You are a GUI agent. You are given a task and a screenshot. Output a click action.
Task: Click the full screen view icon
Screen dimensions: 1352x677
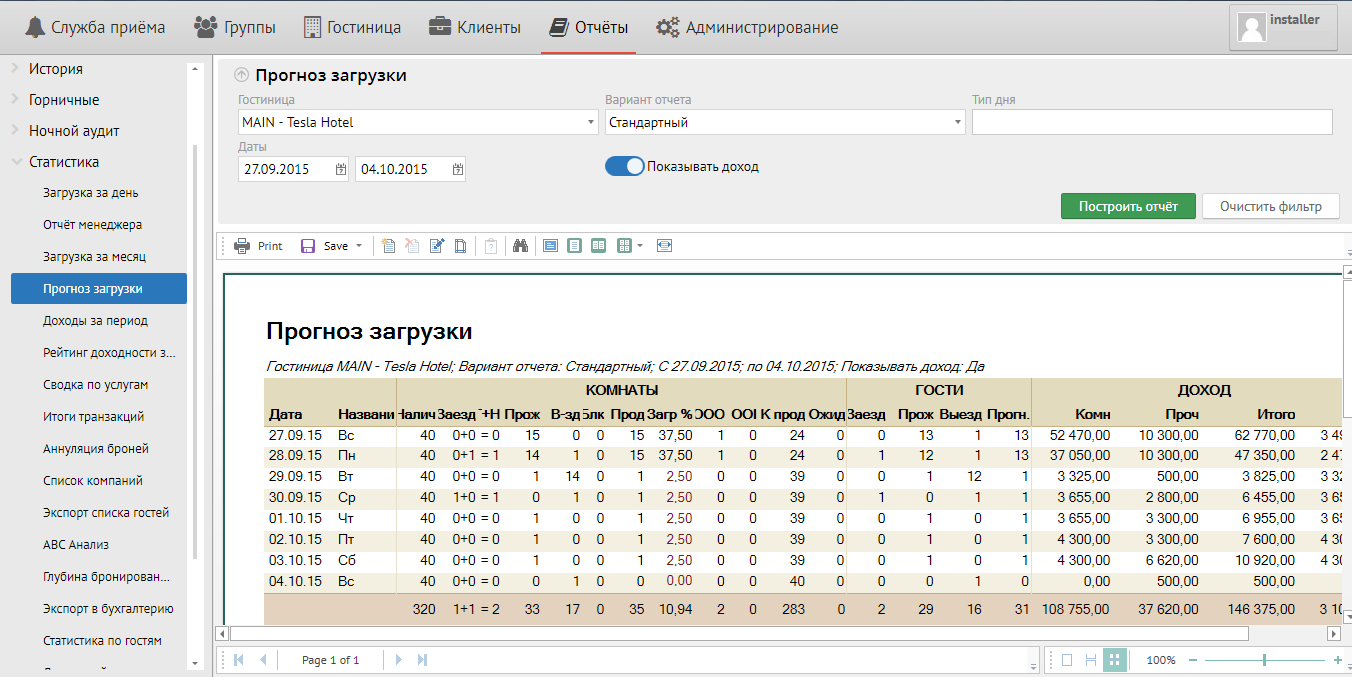click(550, 246)
